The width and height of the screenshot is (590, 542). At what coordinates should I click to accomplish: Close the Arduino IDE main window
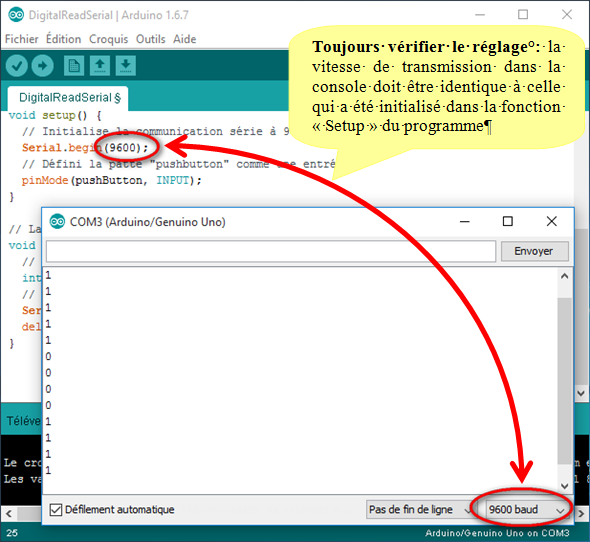(x=567, y=15)
